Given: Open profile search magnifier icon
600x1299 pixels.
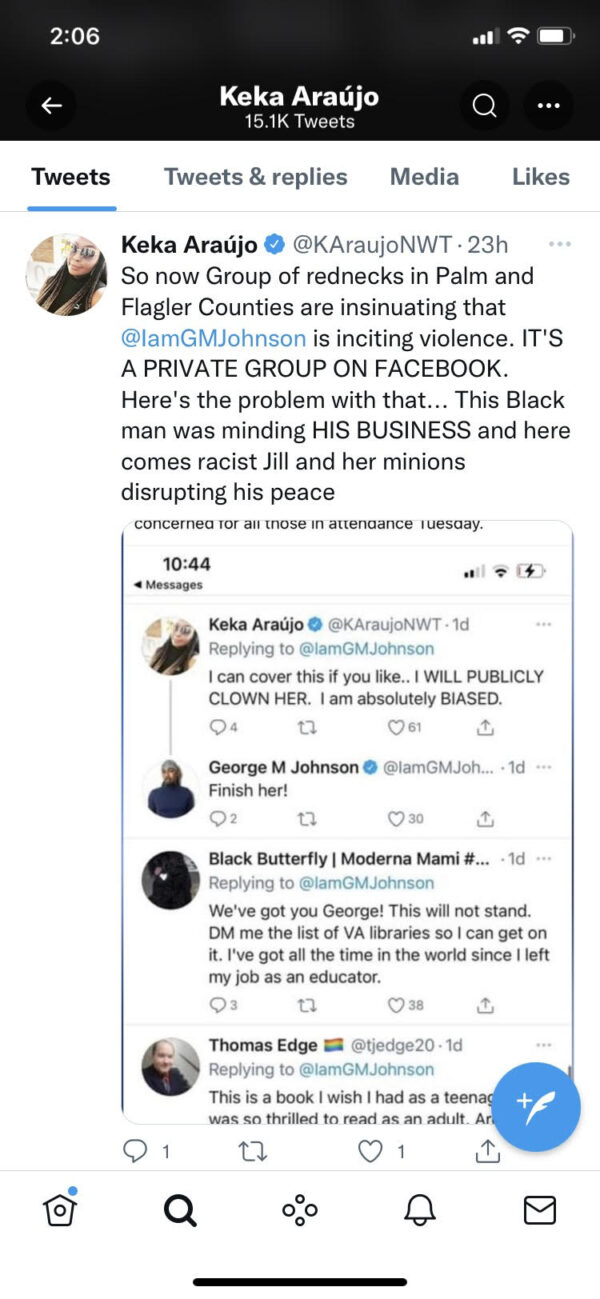Looking at the screenshot, I should [x=485, y=106].
